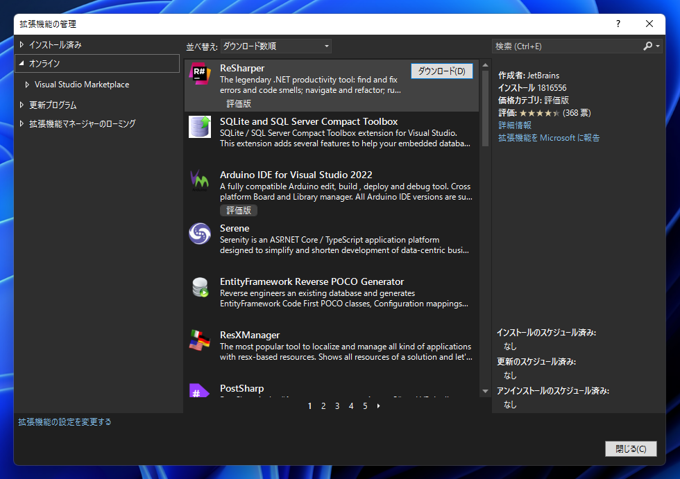This screenshot has height=479, width=680.
Task: Select the PostSharp extension entry
Action: [332, 389]
